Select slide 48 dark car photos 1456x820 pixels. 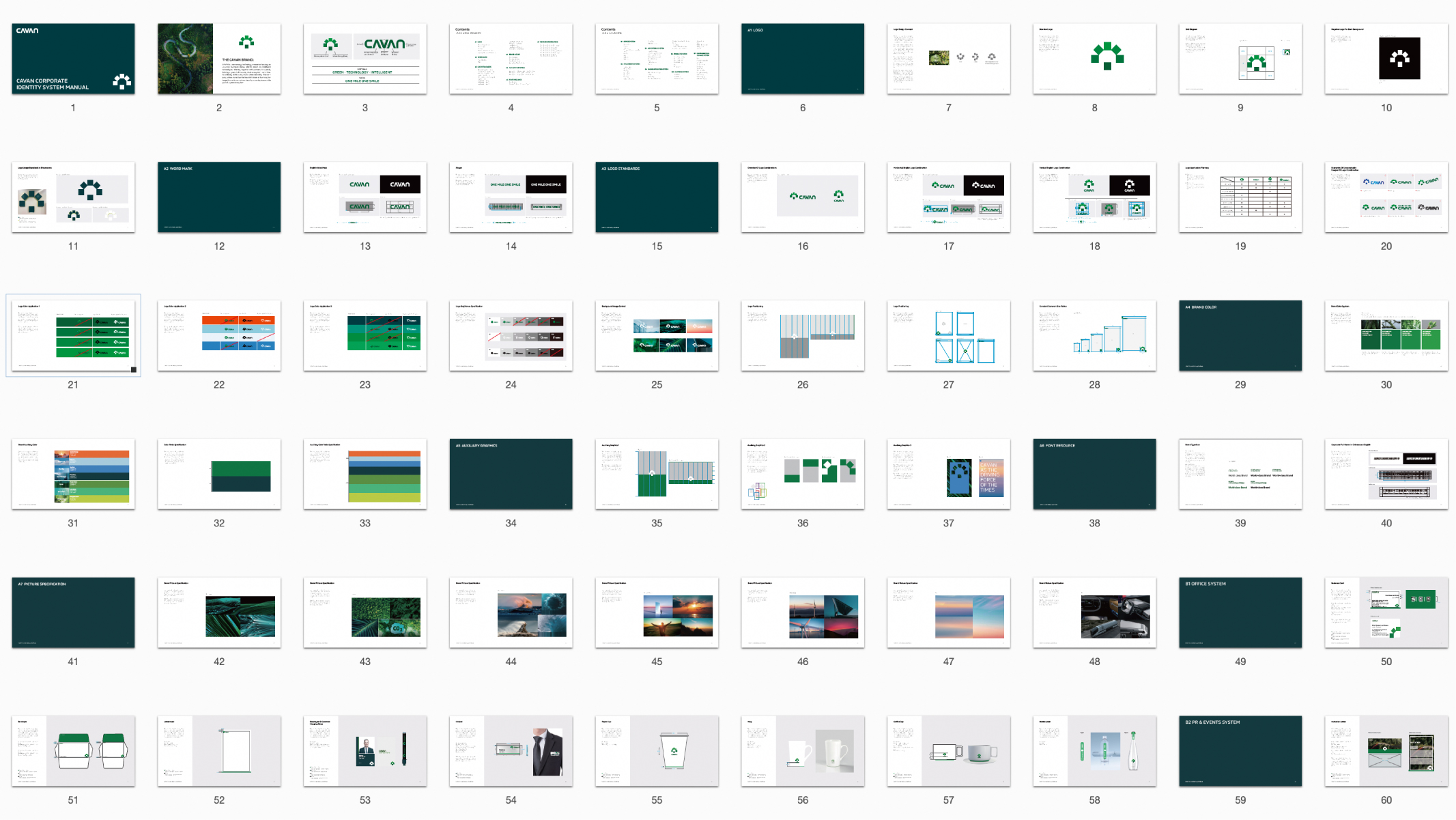[x=1095, y=613]
